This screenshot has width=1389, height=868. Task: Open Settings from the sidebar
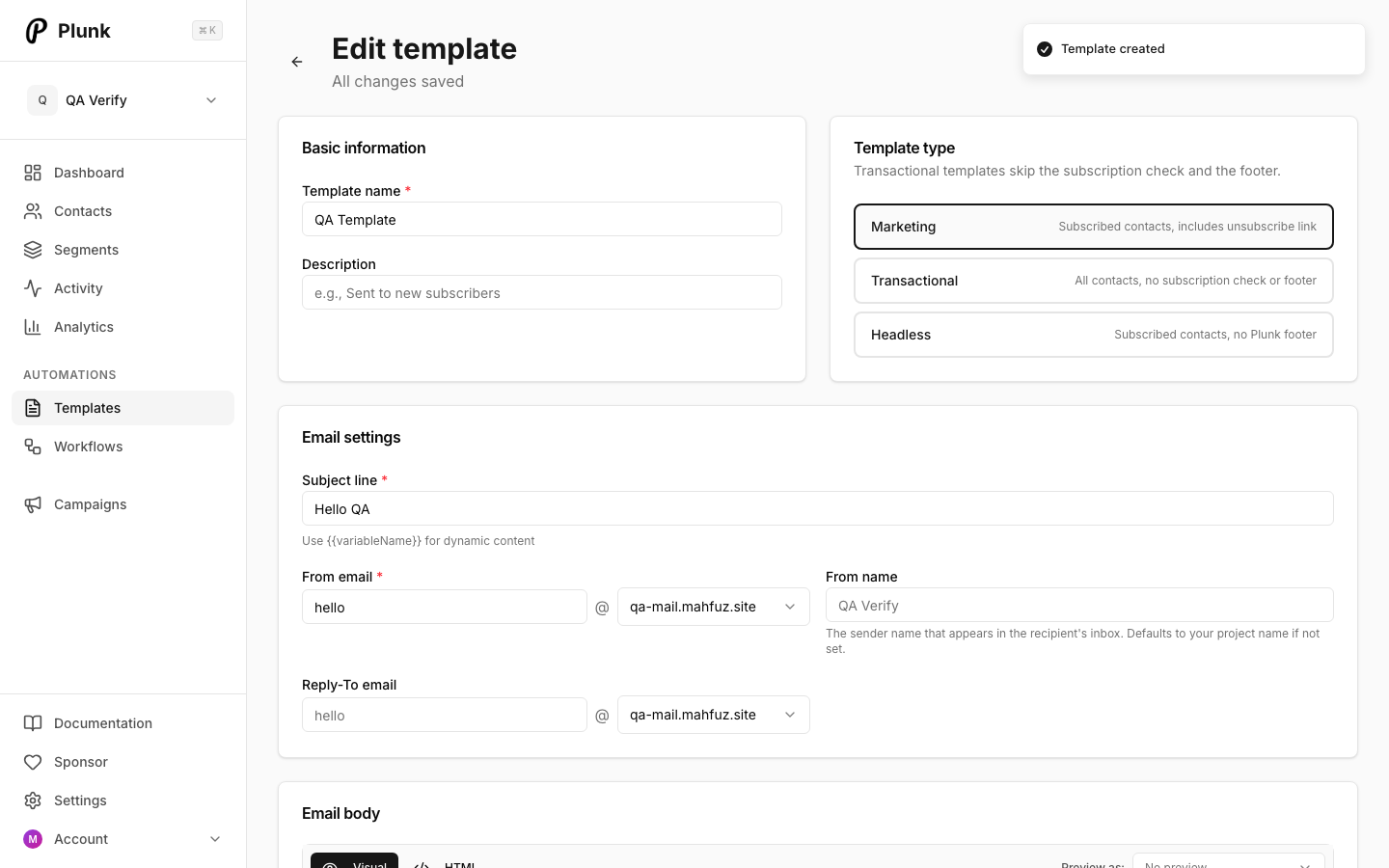click(x=123, y=800)
